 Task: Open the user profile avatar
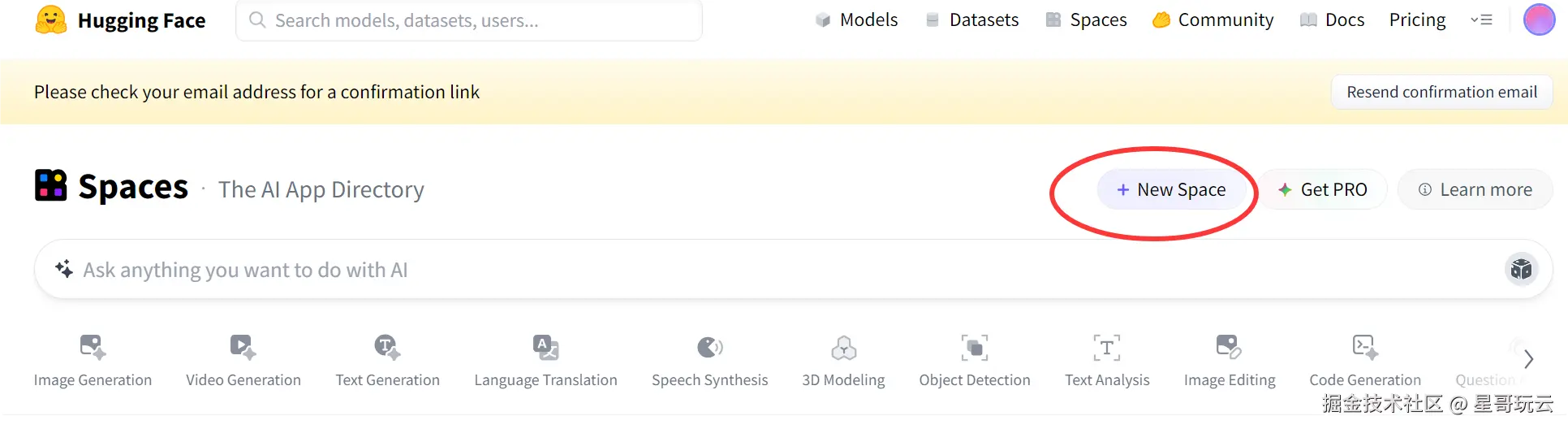pyautogui.click(x=1539, y=20)
